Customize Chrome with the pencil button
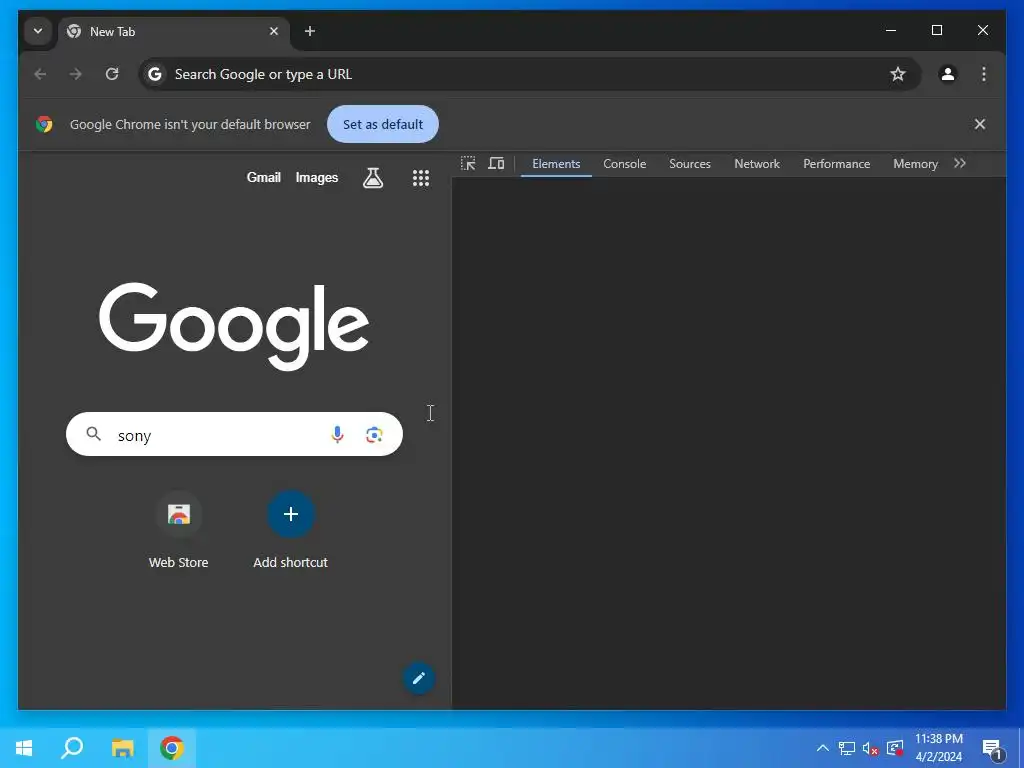 [419, 679]
